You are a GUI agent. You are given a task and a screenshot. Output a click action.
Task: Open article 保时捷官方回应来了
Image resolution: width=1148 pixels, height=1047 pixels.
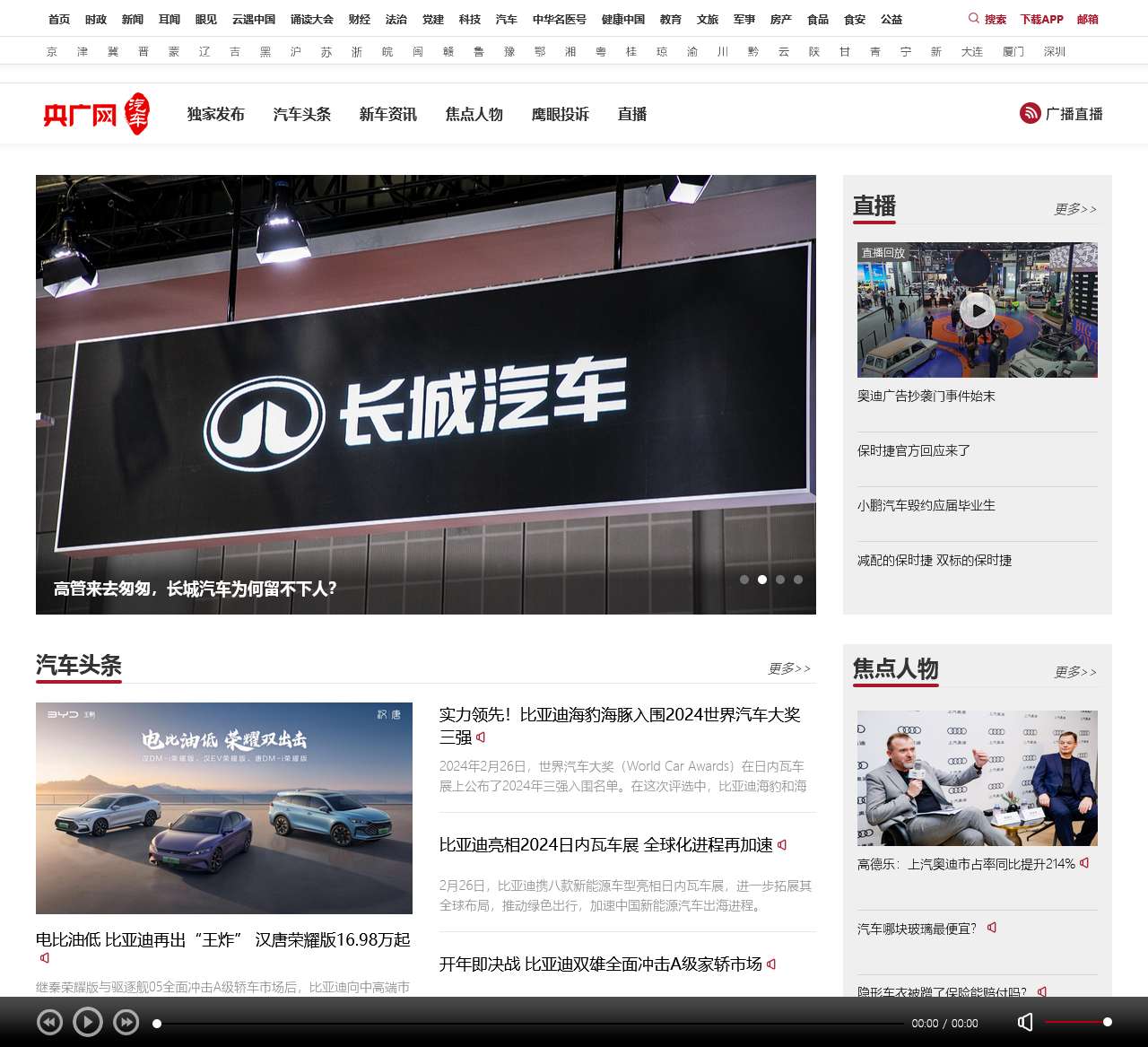914,450
